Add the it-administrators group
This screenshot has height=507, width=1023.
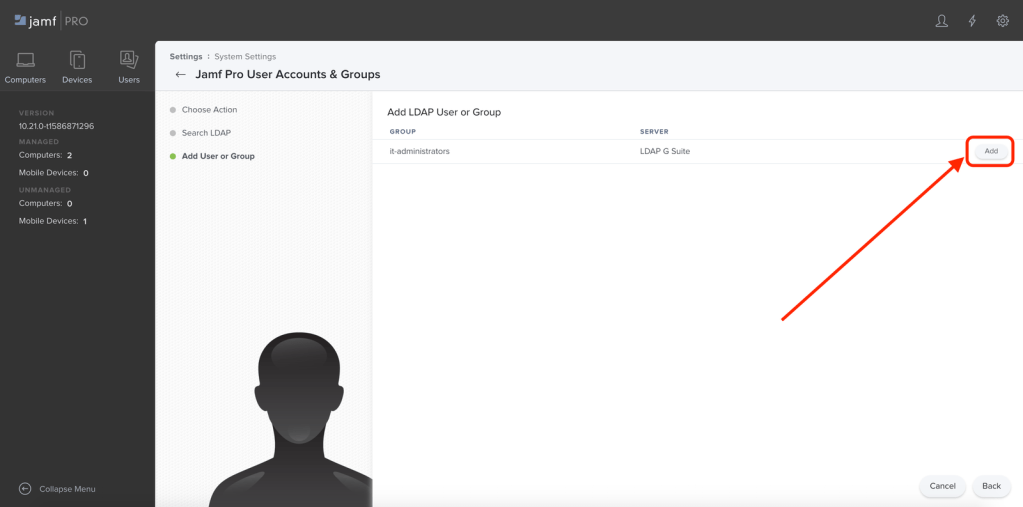coord(990,151)
